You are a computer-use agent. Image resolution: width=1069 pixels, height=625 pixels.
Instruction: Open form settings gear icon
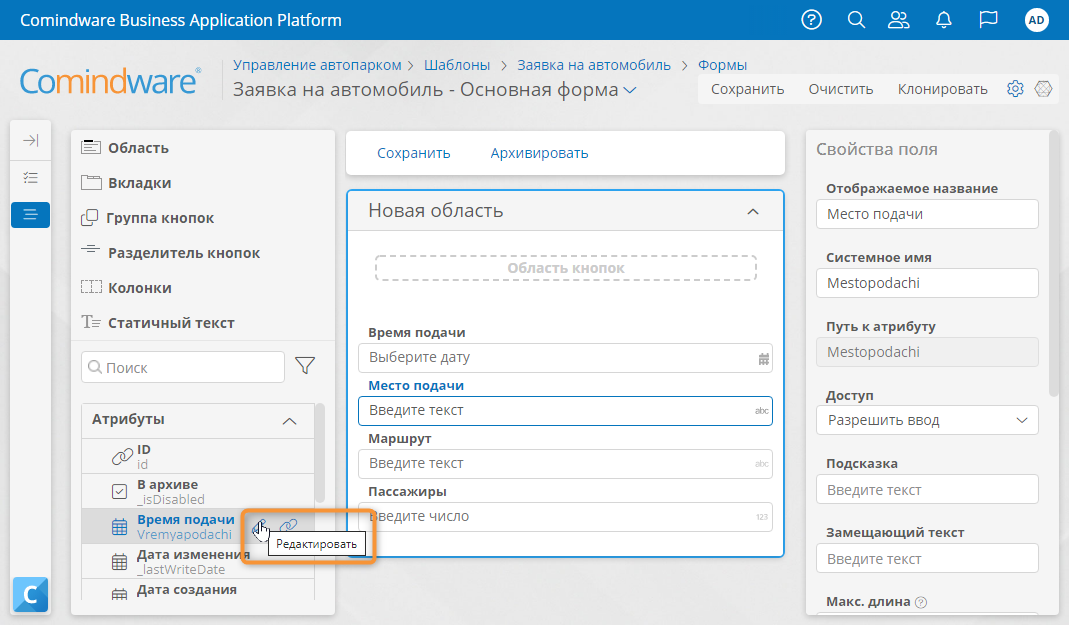pyautogui.click(x=1015, y=89)
